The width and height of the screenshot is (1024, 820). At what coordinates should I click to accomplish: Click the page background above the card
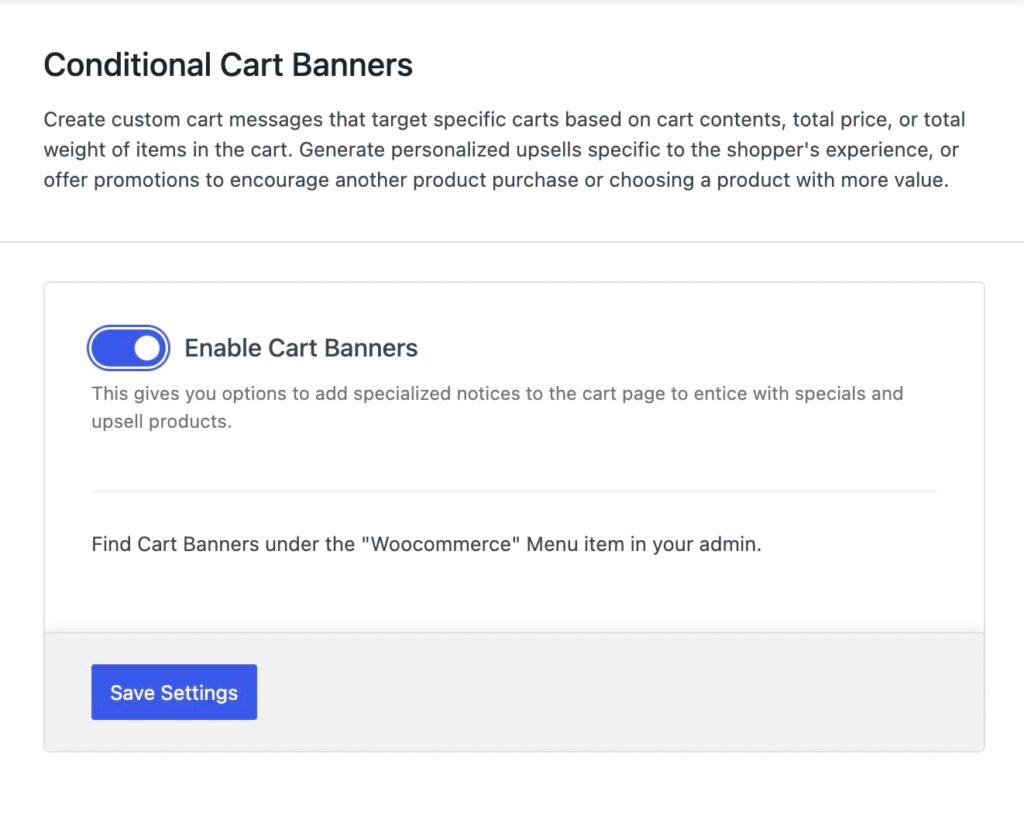coord(512,260)
